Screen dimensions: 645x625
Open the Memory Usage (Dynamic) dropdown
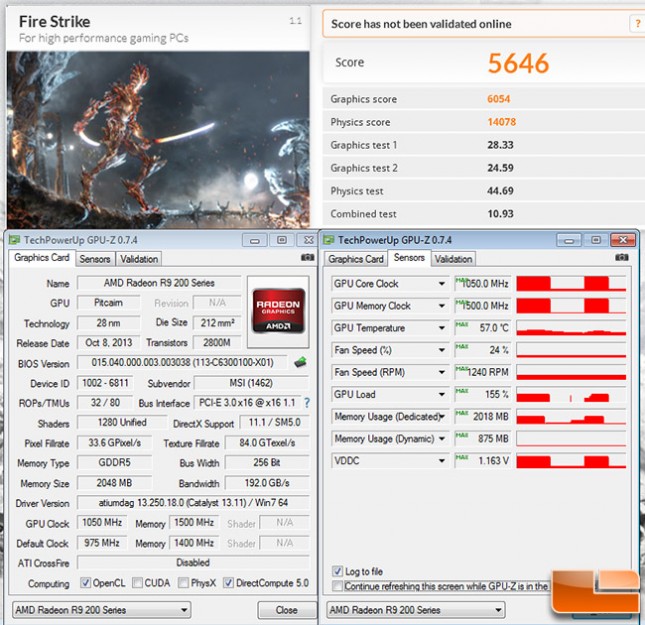pos(441,439)
